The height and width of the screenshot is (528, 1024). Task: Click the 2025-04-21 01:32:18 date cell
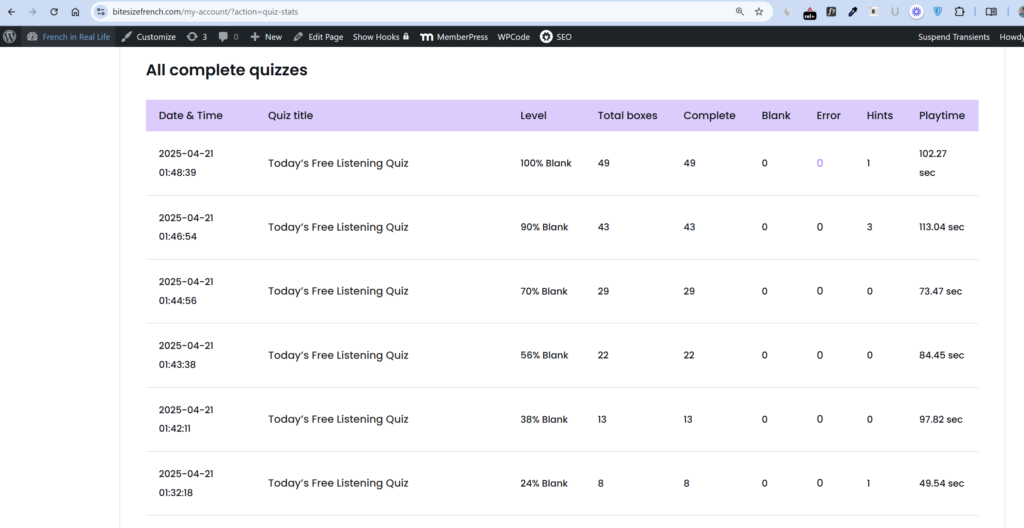tap(186, 484)
